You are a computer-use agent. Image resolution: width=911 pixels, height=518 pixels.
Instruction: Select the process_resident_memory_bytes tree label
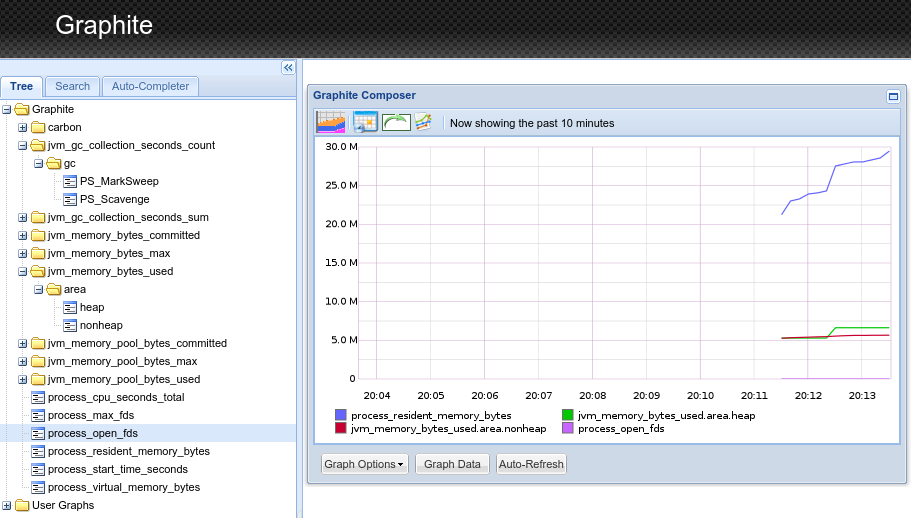[129, 451]
